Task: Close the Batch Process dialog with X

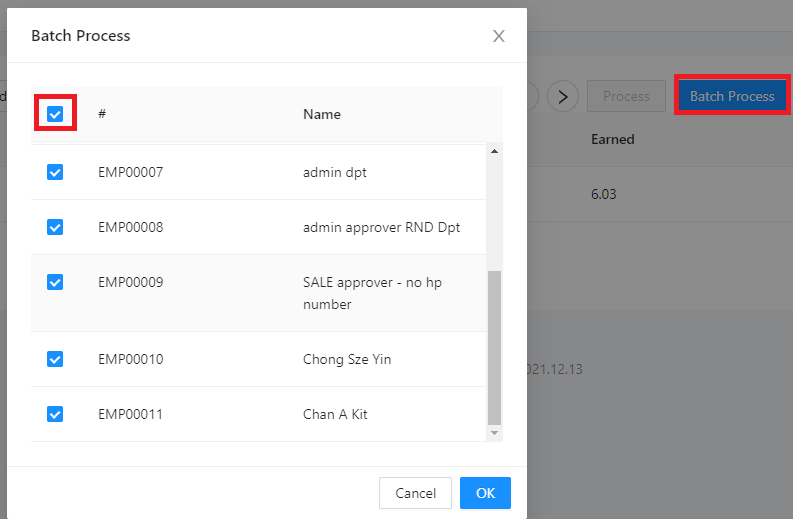Action: pos(498,36)
